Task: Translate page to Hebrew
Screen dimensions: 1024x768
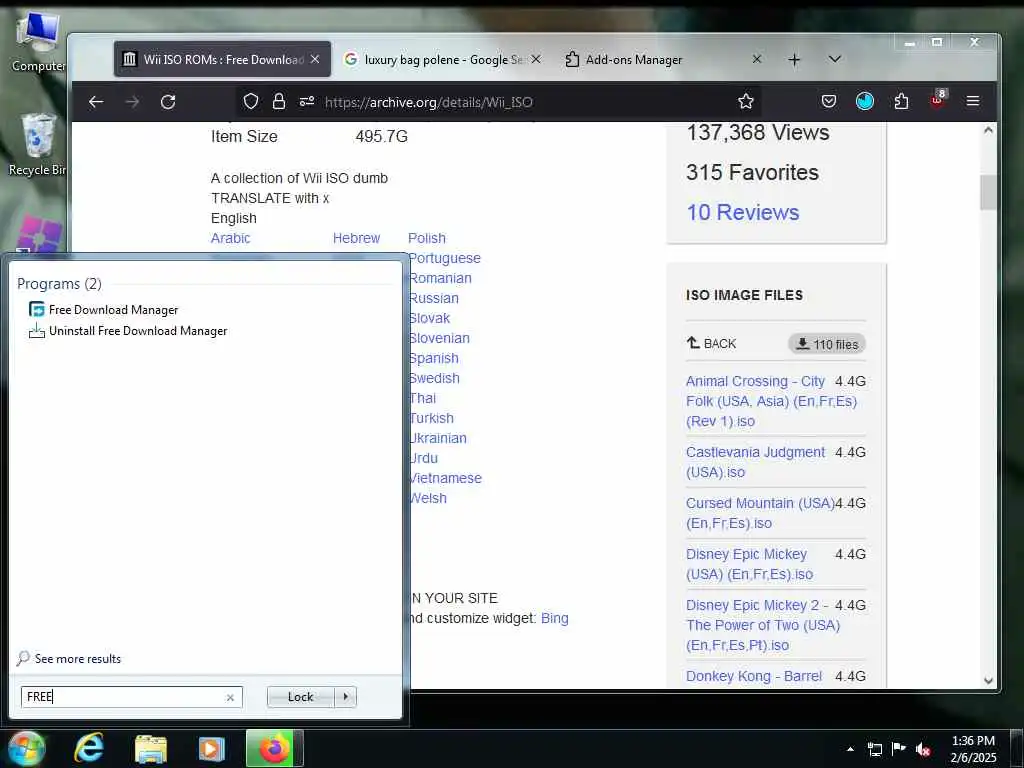Action: (356, 238)
